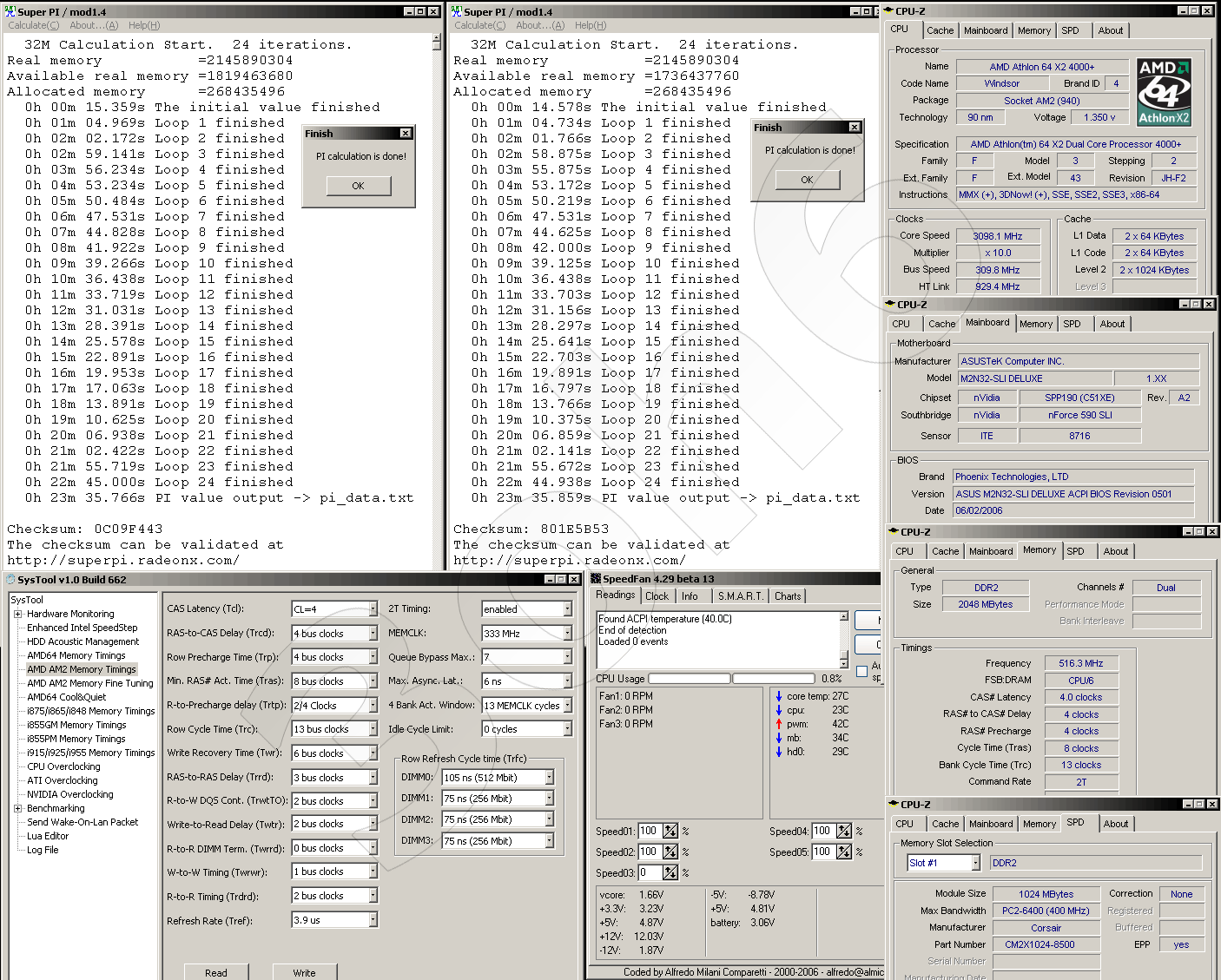Adjust the Speed01 spin arrows in SpeedFan
Screen dimensions: 1221x980
[670, 831]
